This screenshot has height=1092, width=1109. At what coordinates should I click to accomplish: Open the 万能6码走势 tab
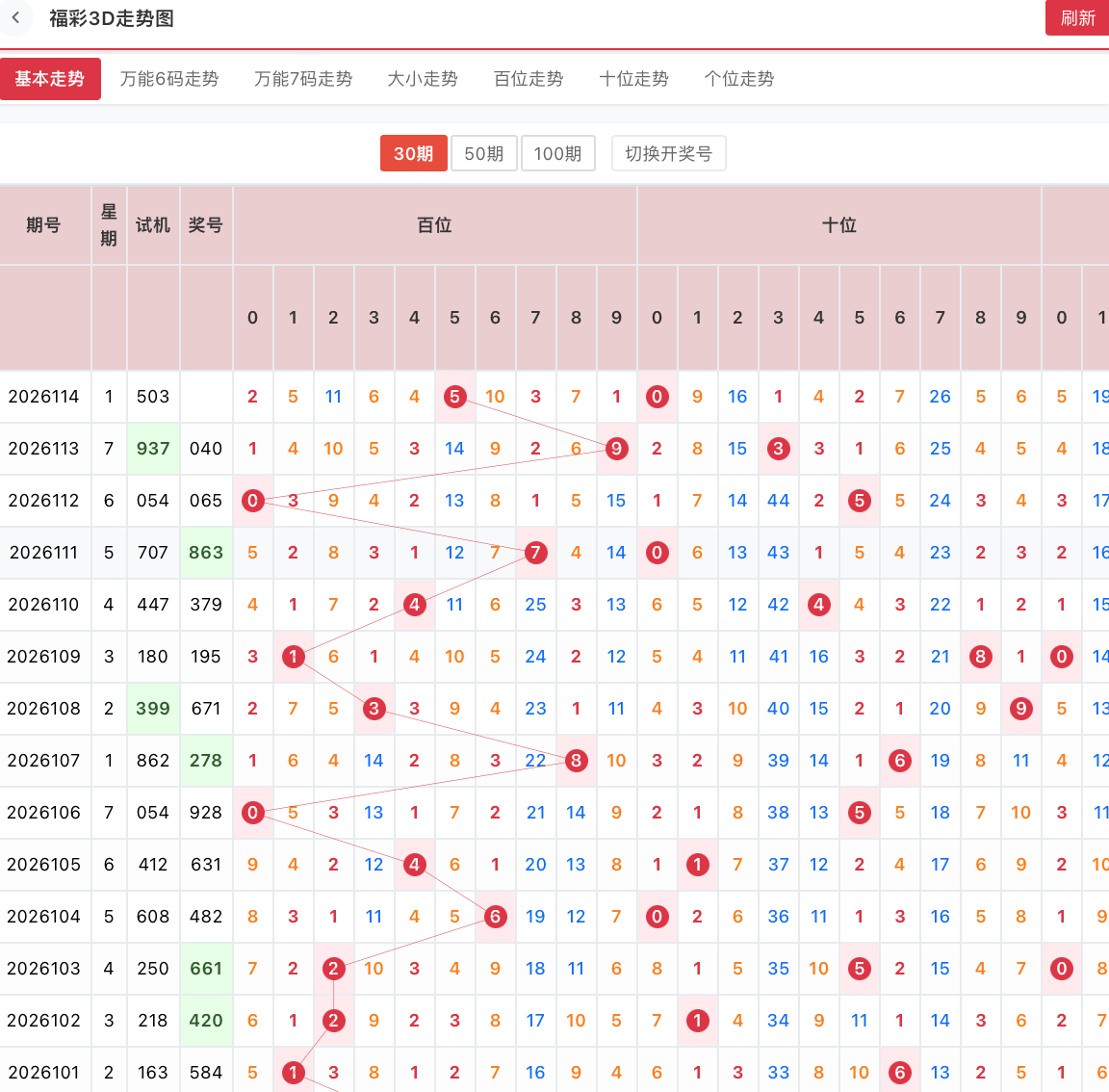[169, 79]
